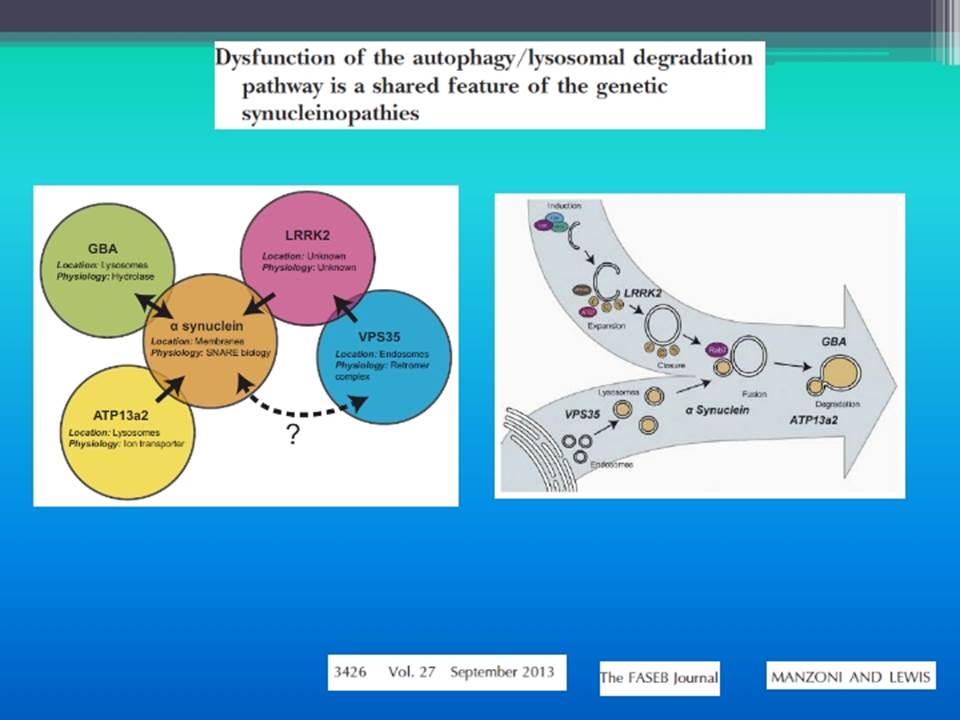Click the large closed autophagosome ring beside Rab7
The image size is (960, 720).
point(749,356)
